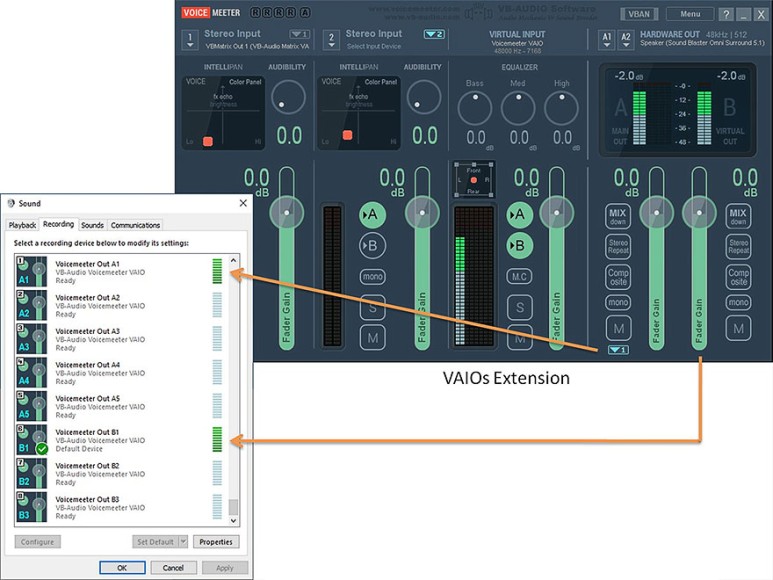This screenshot has height=580, width=773.
Task: Click the Voicemeeter Out A5 device icon
Action: tap(32, 406)
